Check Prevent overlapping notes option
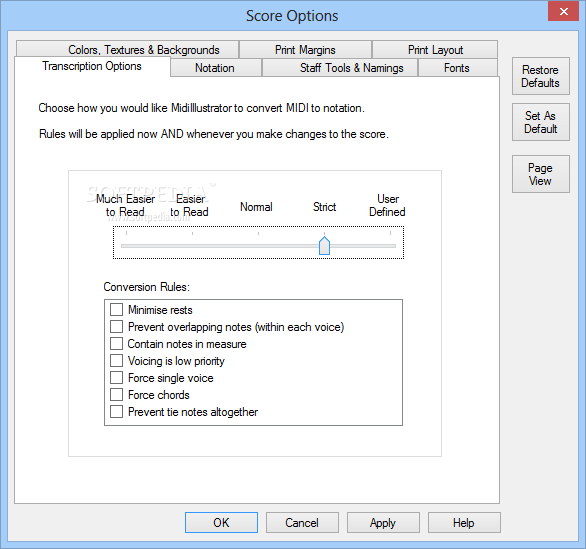The width and height of the screenshot is (586, 549). tap(117, 327)
